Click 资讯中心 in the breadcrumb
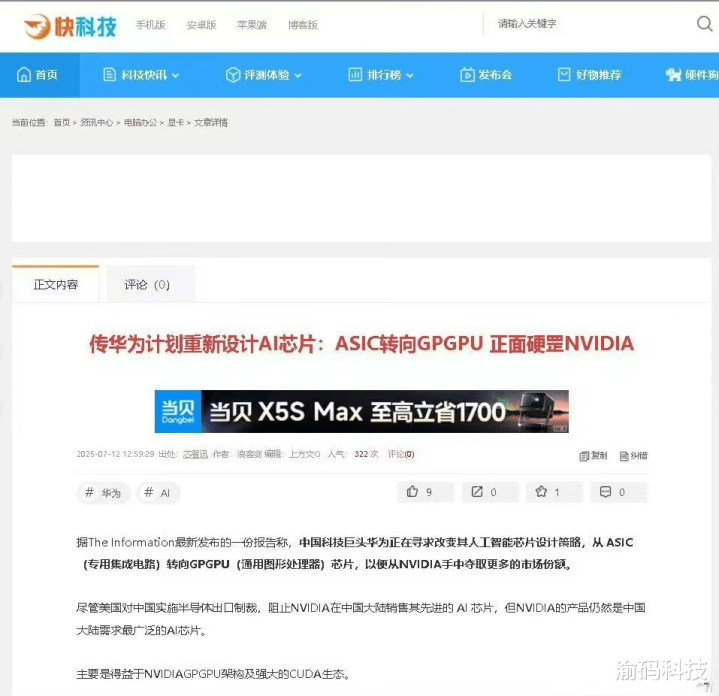719x696 pixels. tap(96, 122)
